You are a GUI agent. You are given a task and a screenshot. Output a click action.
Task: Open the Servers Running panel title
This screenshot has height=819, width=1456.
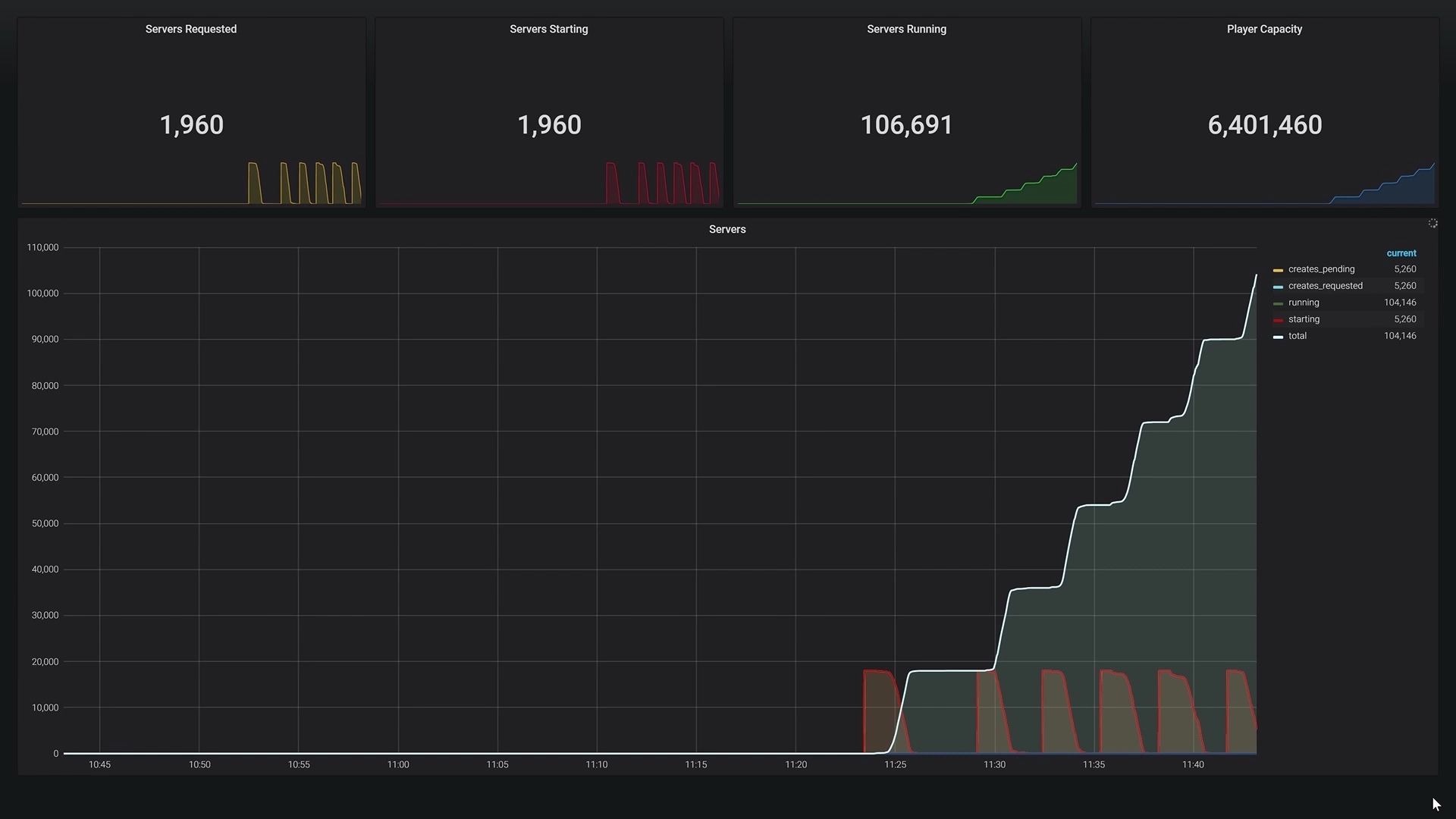907,30
